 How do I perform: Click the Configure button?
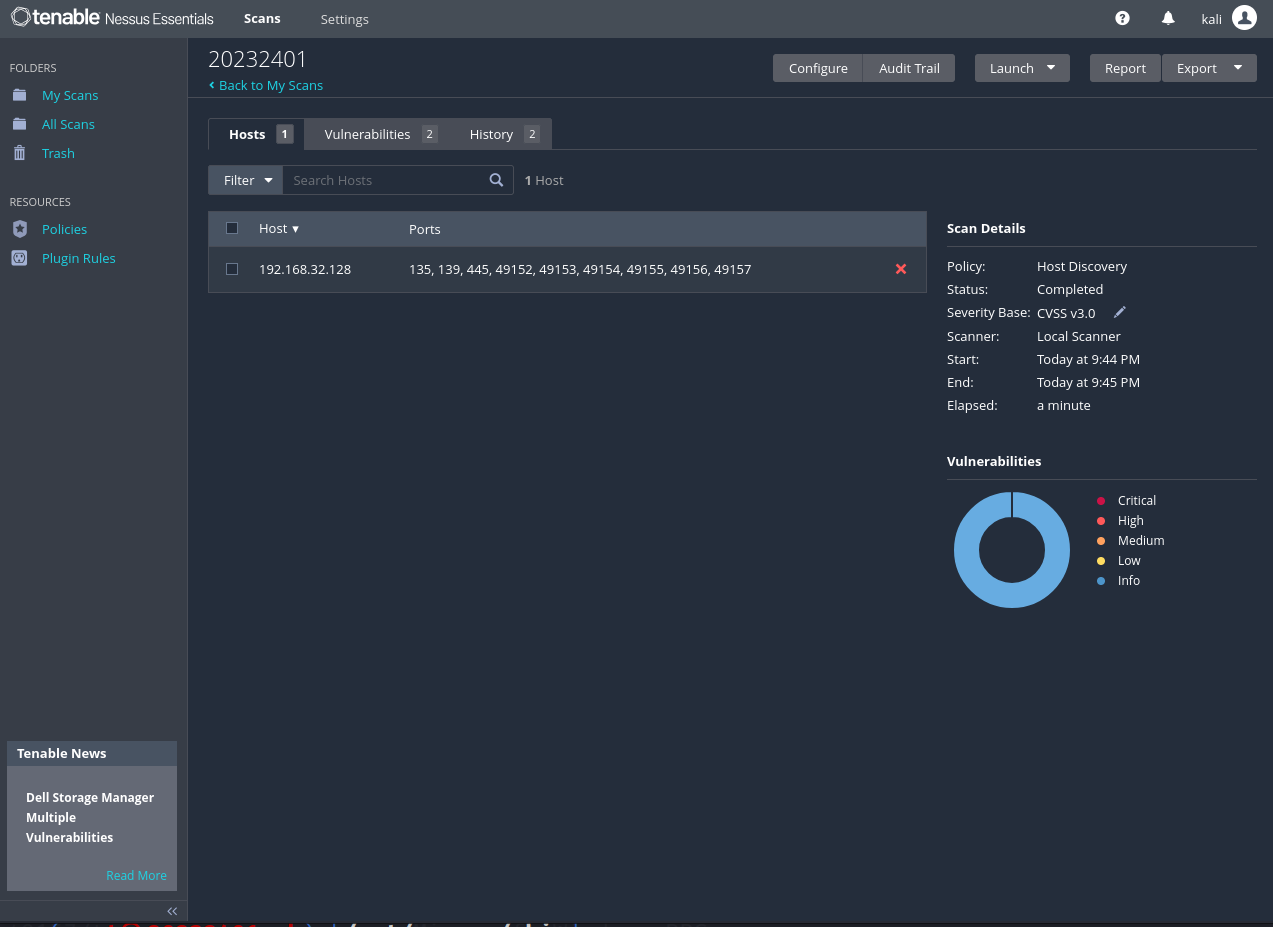point(818,68)
